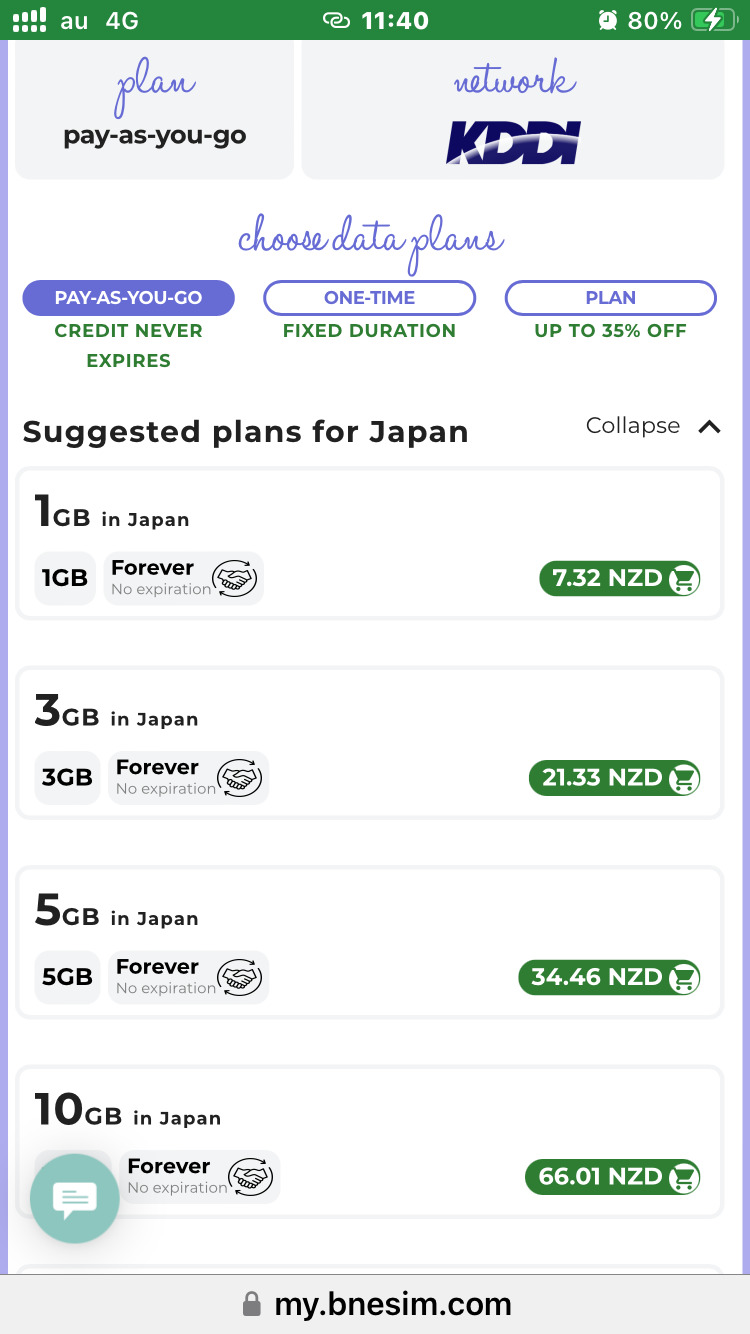Tap the handshake icon in 5GB plan
The width and height of the screenshot is (750, 1334).
click(x=241, y=977)
